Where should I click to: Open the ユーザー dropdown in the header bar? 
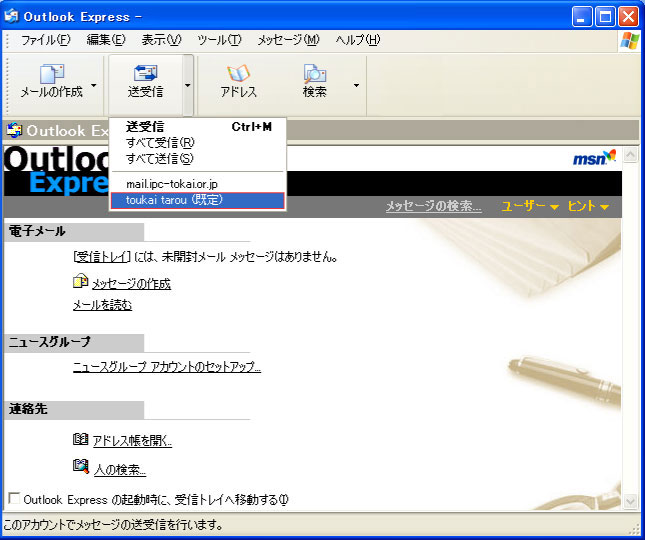(x=530, y=206)
